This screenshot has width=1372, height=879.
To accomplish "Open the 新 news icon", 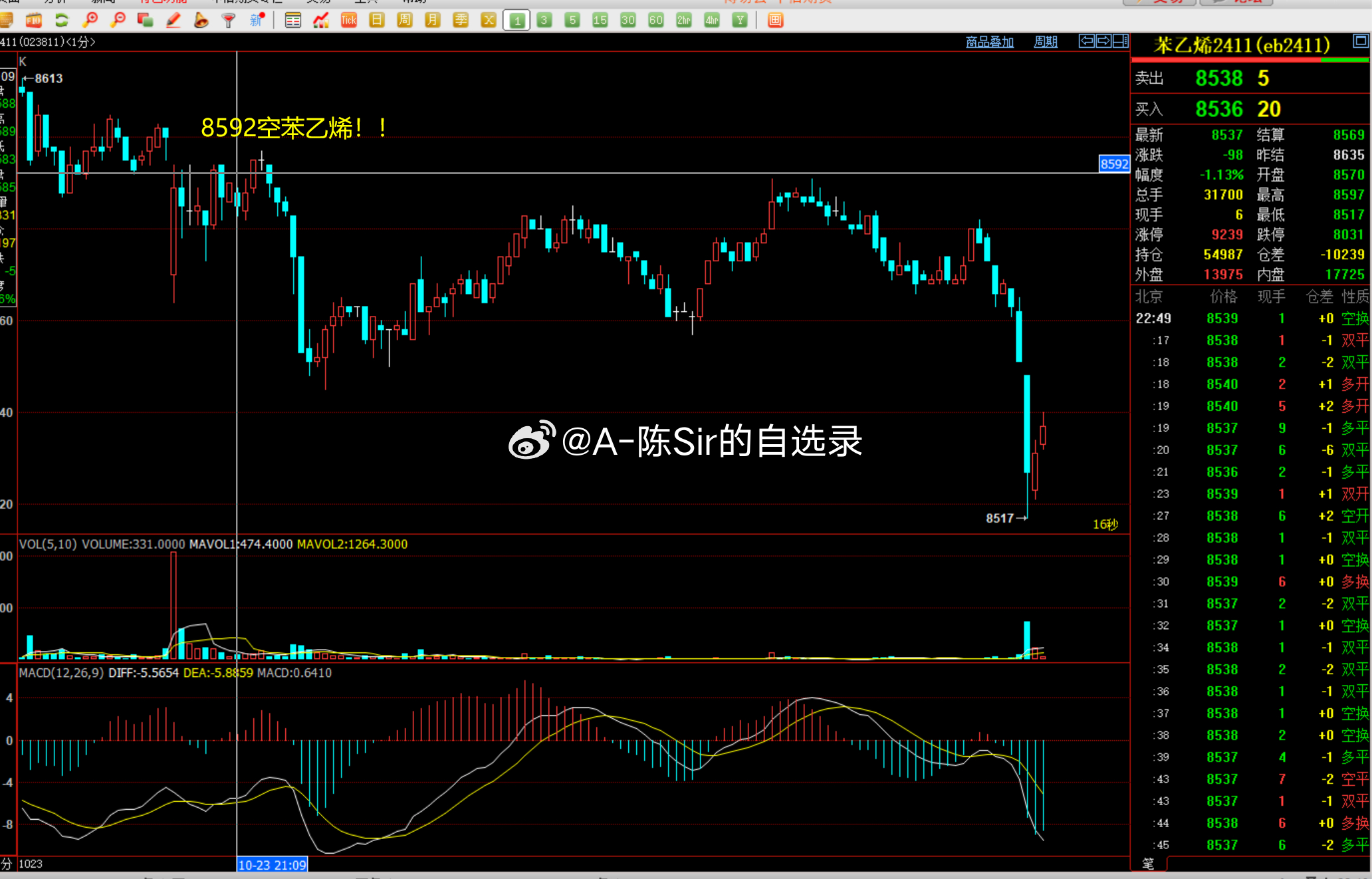I will coord(257,20).
